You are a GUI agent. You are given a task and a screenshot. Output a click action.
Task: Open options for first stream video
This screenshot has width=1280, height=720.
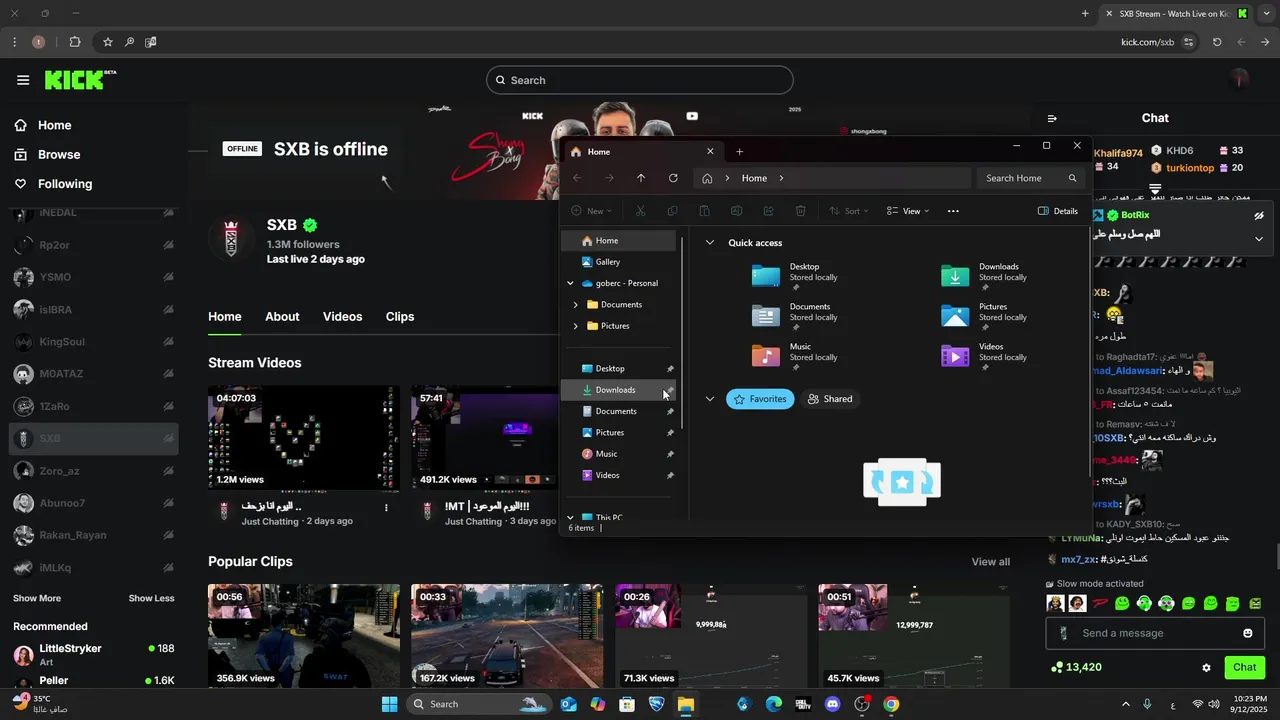tap(386, 508)
